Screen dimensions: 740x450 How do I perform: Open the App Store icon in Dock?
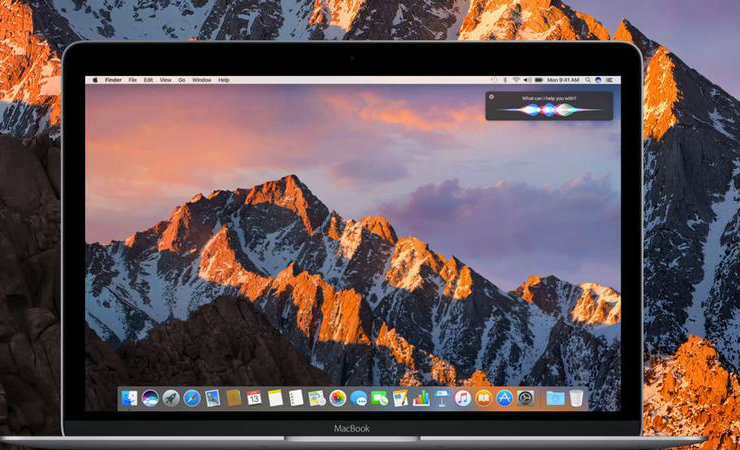click(x=504, y=398)
